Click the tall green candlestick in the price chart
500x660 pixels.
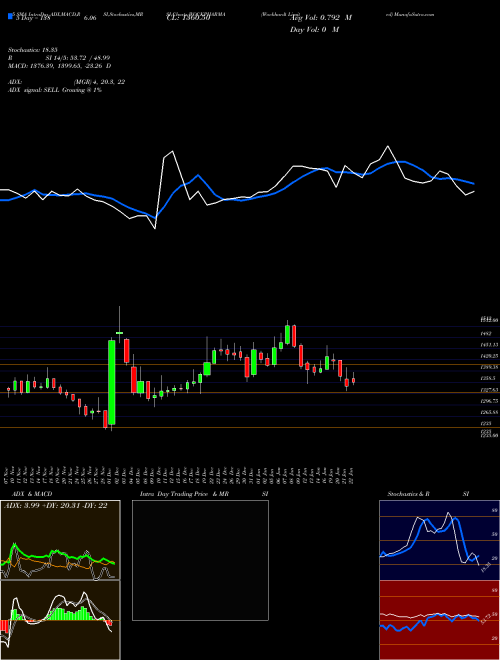coord(112,382)
